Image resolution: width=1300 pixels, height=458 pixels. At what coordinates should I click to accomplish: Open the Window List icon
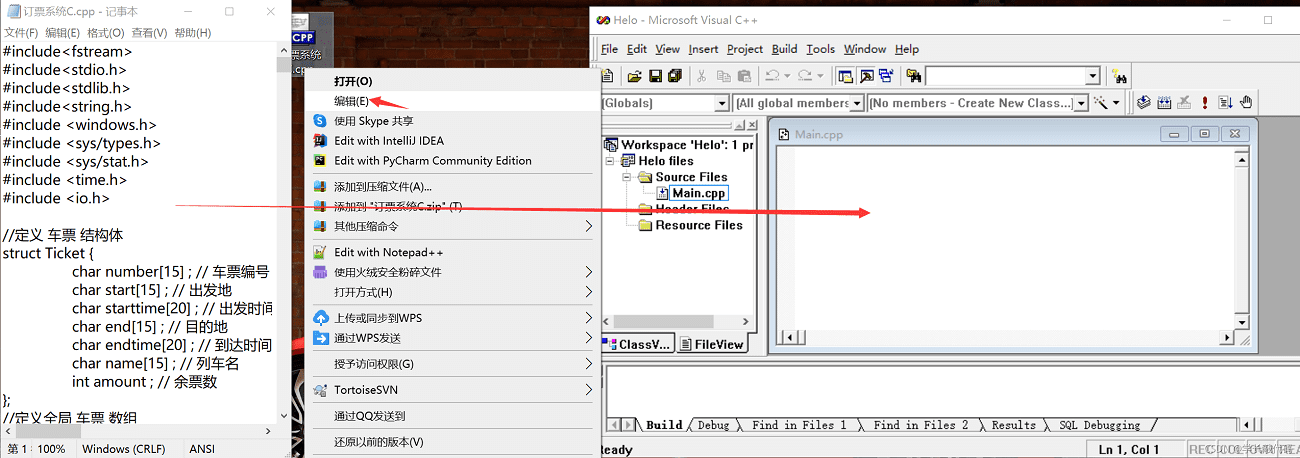885,76
